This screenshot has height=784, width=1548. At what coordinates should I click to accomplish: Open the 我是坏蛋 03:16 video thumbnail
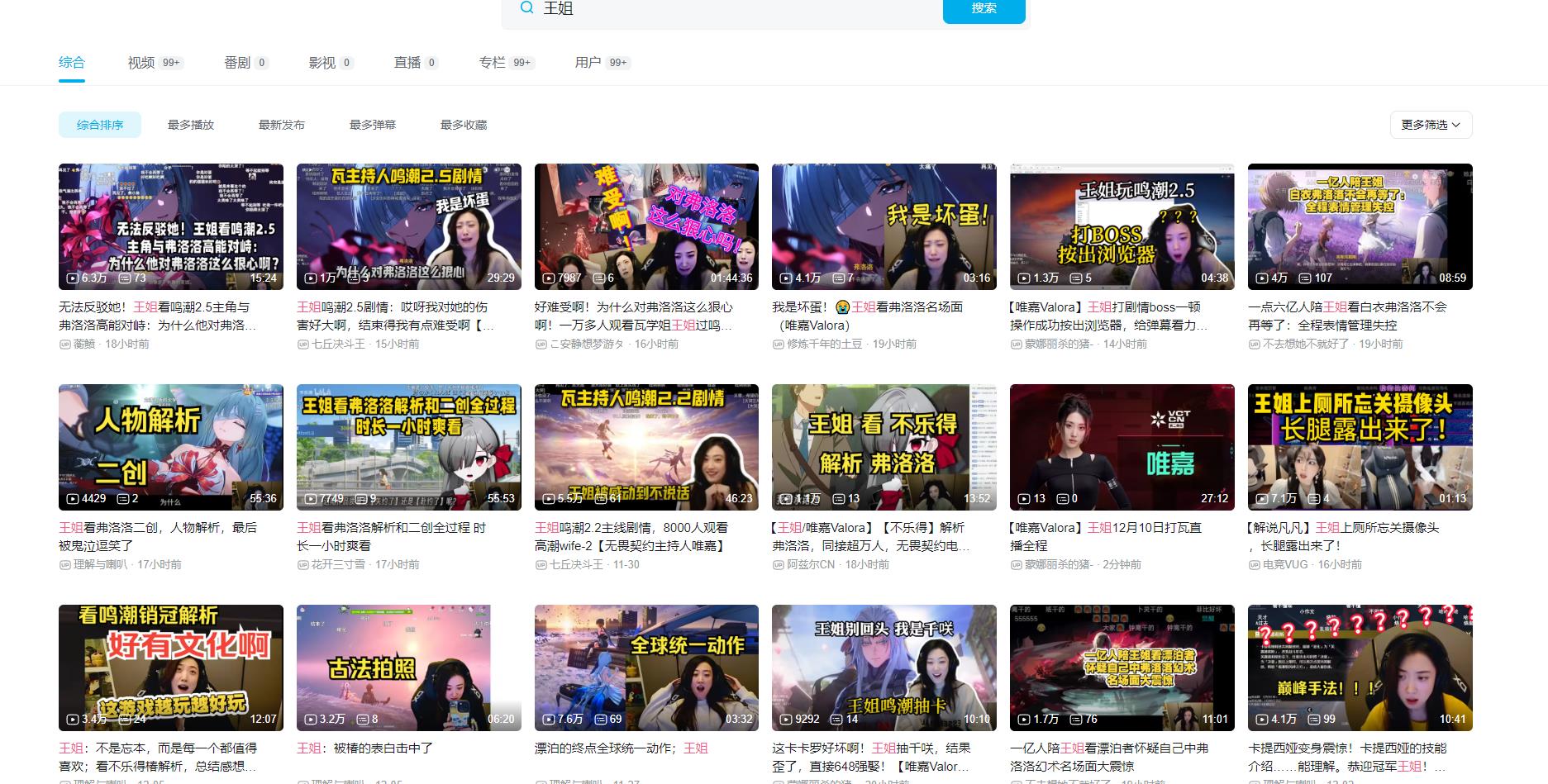click(x=884, y=226)
